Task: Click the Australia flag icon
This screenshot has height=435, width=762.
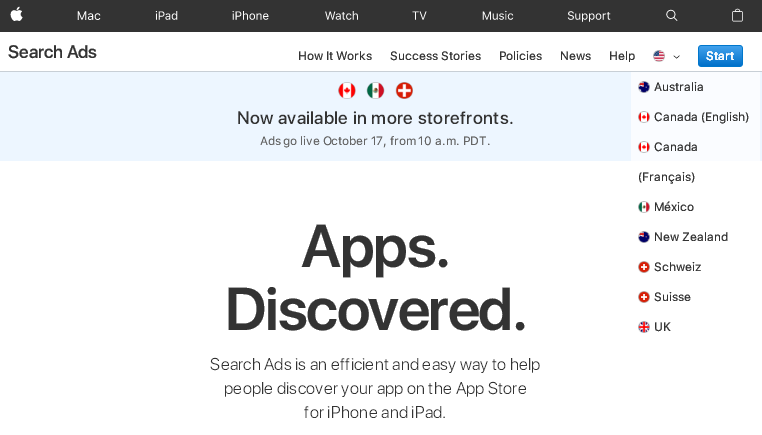Action: point(644,87)
